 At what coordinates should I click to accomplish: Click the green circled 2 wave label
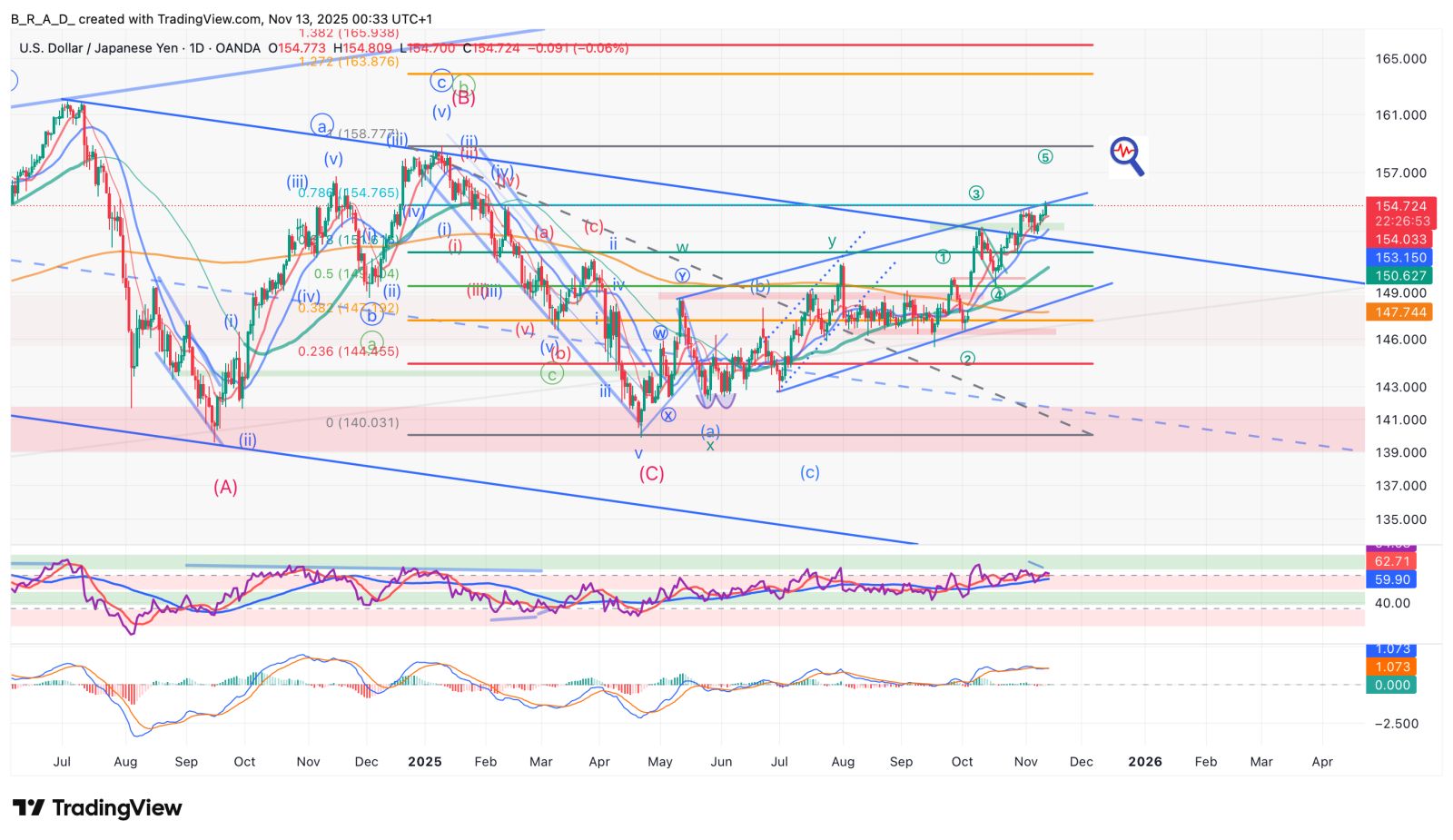click(x=967, y=360)
